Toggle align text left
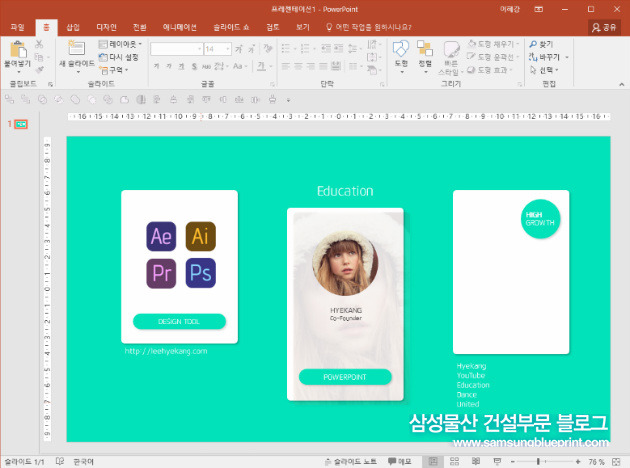 (286, 66)
